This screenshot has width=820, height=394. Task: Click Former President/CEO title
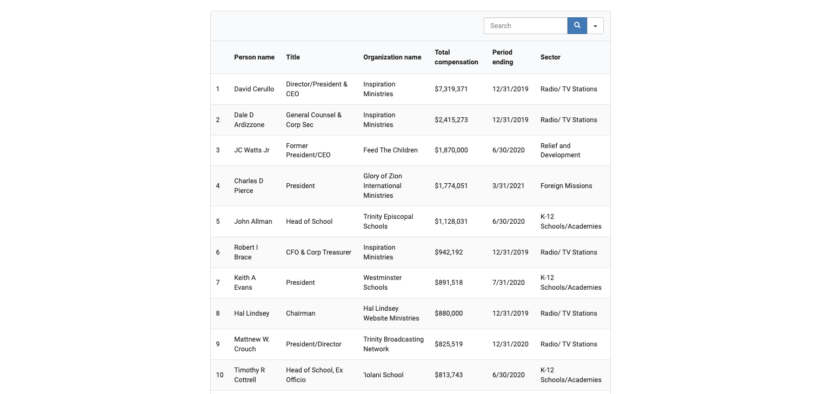(308, 150)
